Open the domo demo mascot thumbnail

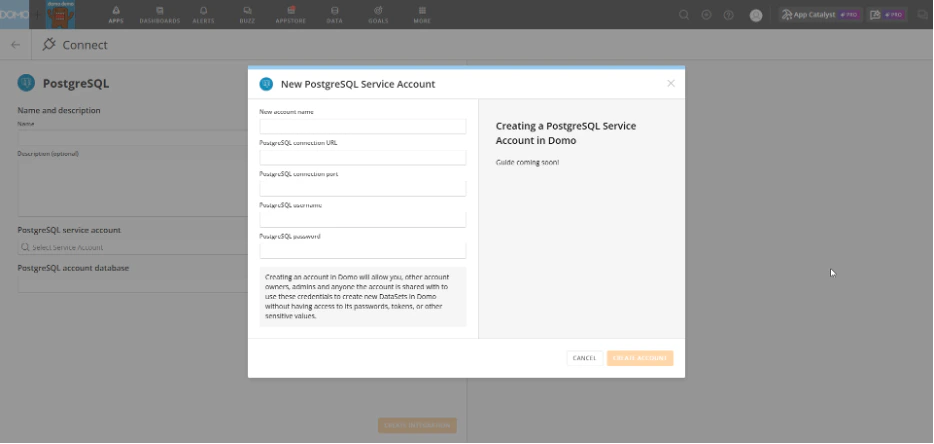click(x=61, y=14)
